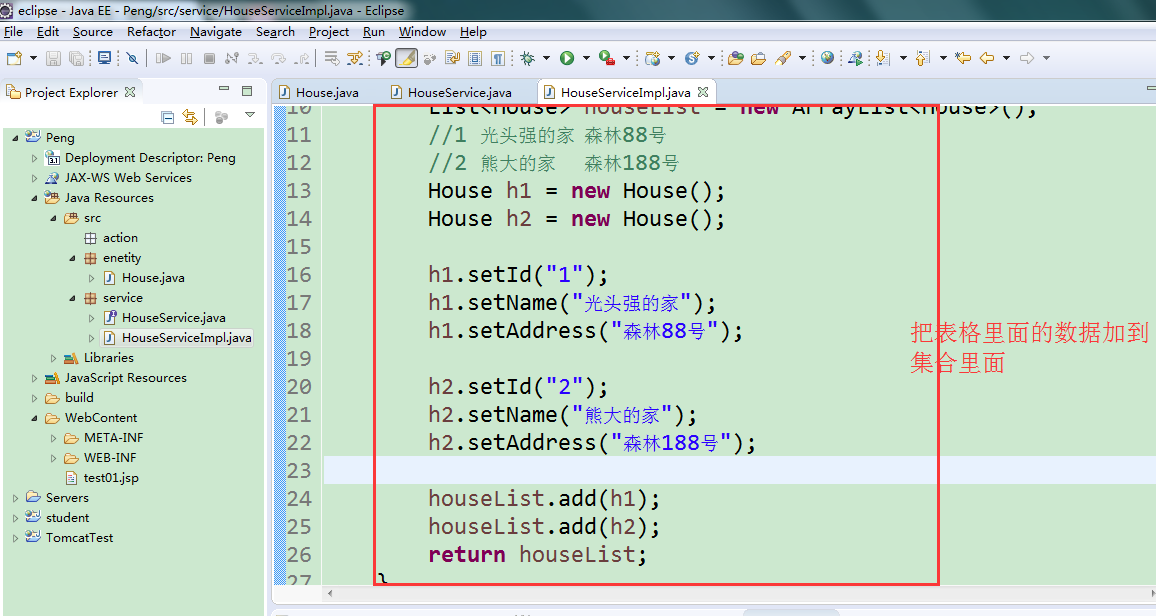1156x616 pixels.
Task: Click the Save toolbar icon
Action: 53,58
